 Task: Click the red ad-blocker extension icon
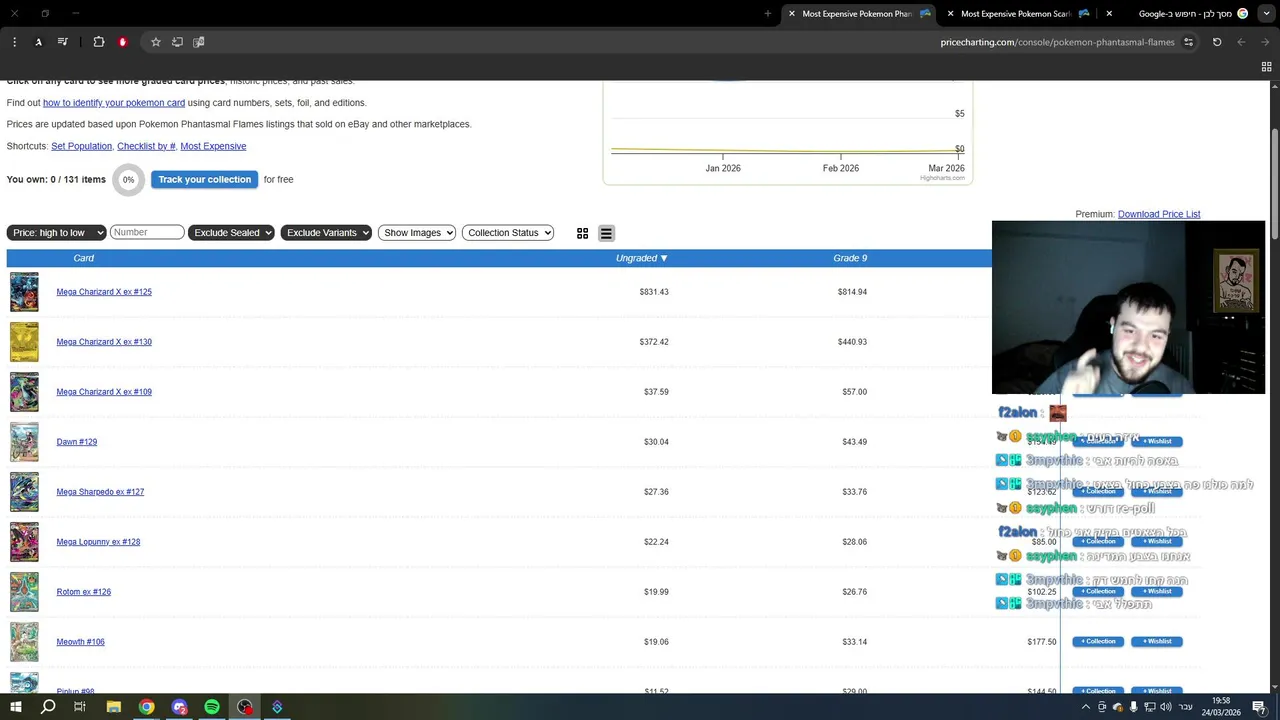(x=122, y=42)
